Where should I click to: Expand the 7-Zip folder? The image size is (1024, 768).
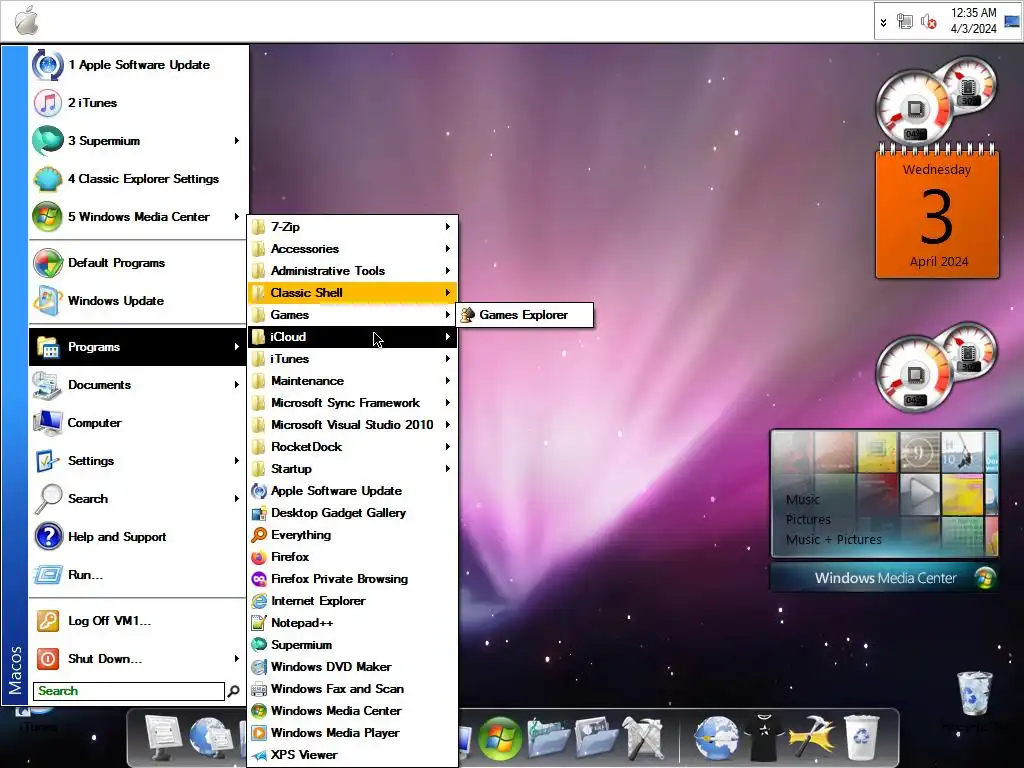pyautogui.click(x=353, y=227)
